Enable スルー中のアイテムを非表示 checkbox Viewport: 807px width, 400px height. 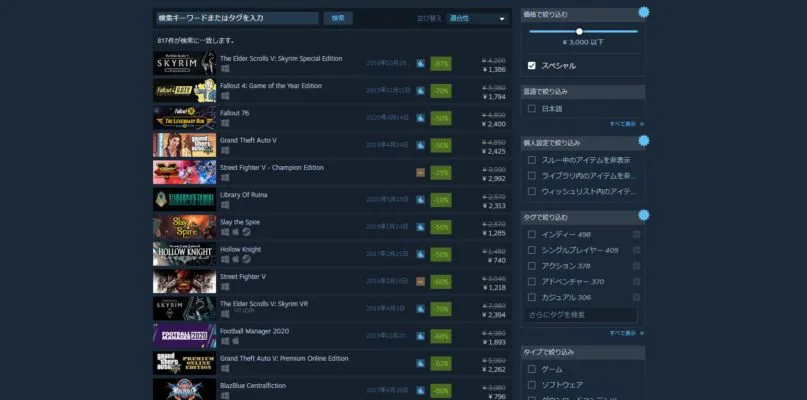pyautogui.click(x=532, y=160)
